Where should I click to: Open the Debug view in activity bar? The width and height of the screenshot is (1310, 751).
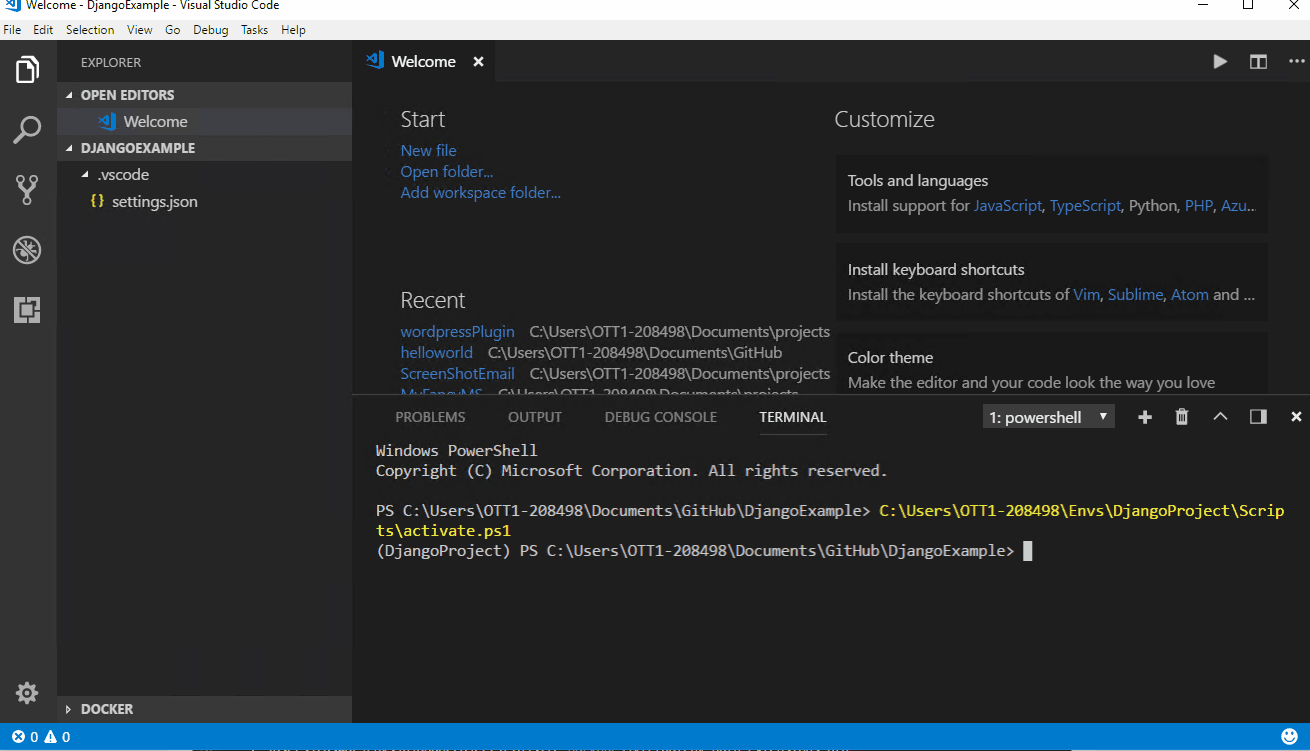27,250
